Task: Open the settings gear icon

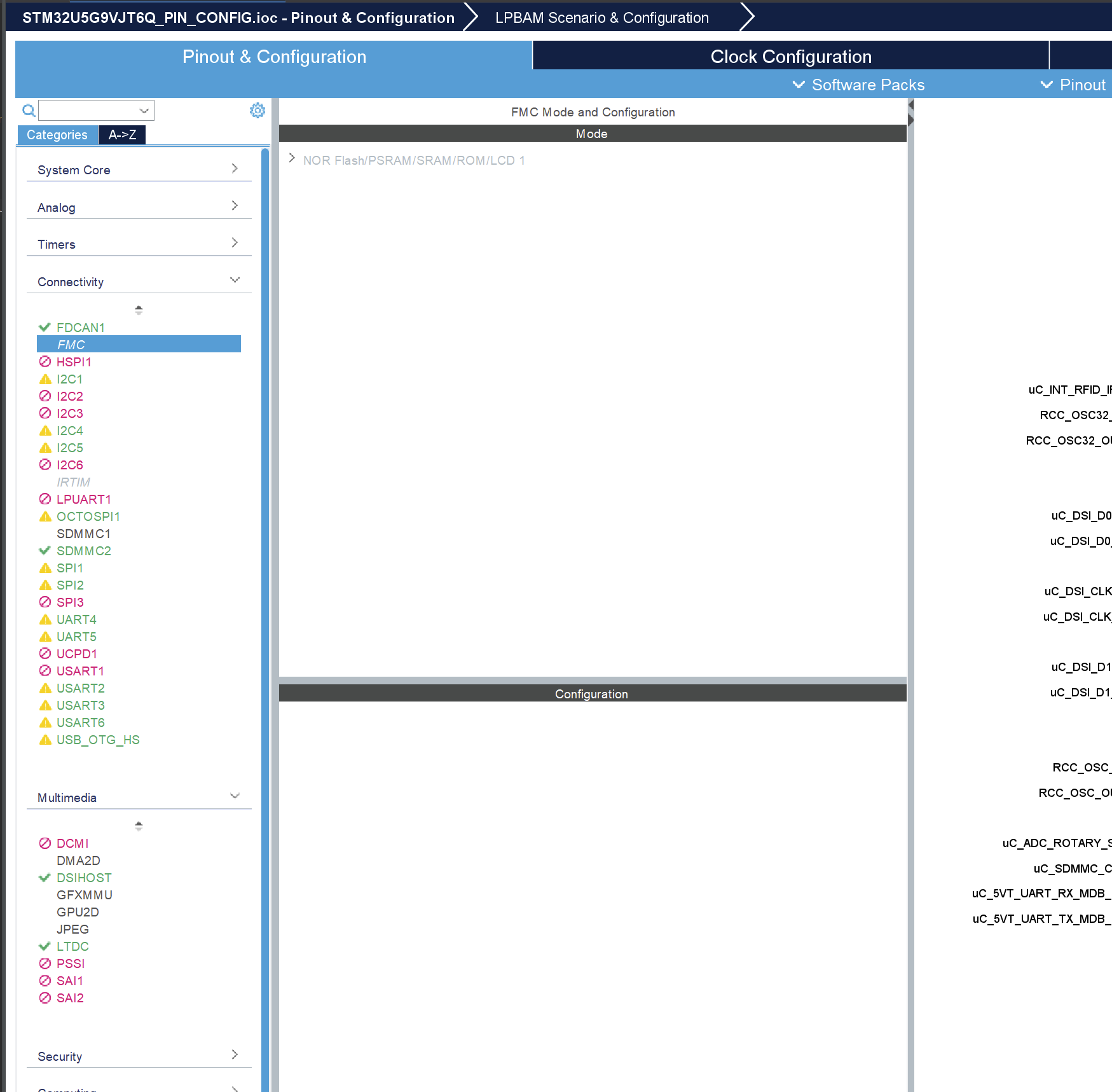Action: [x=257, y=110]
